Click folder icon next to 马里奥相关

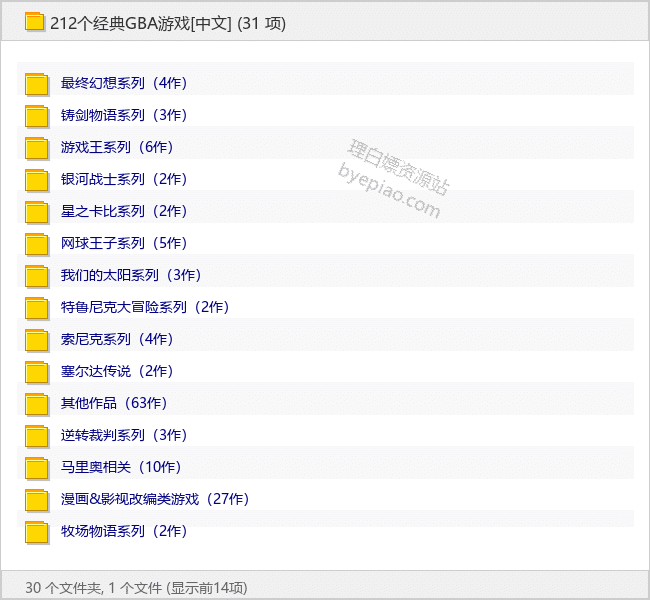pyautogui.click(x=36, y=468)
